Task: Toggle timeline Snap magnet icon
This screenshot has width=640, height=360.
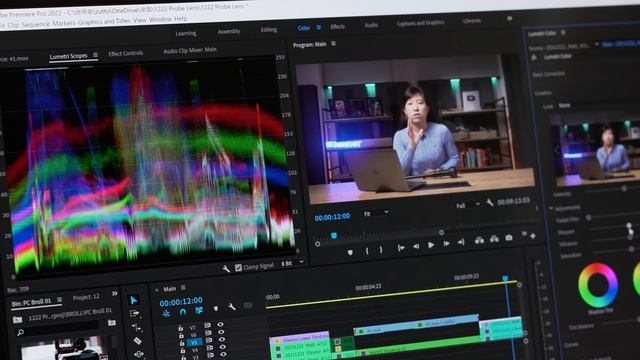Action: (x=182, y=312)
